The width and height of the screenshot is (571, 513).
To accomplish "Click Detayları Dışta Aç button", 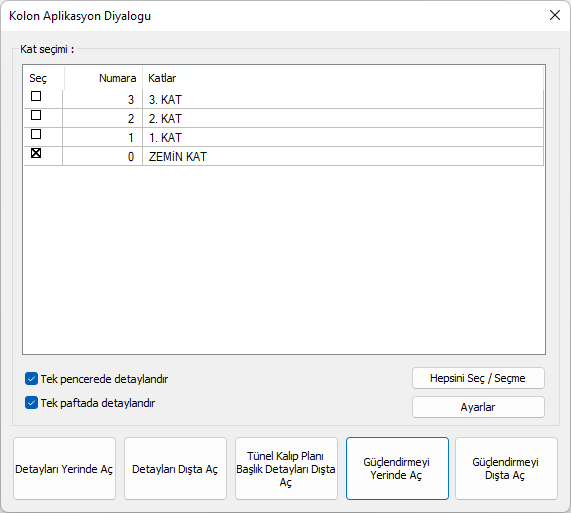I will pos(175,469).
